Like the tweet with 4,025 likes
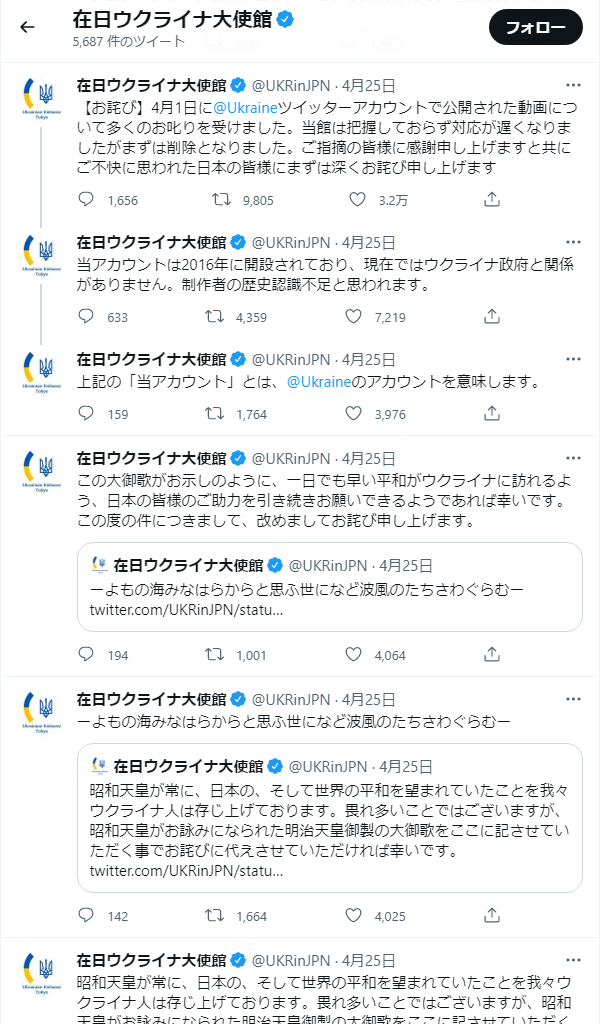This screenshot has width=600, height=1024. (353, 916)
